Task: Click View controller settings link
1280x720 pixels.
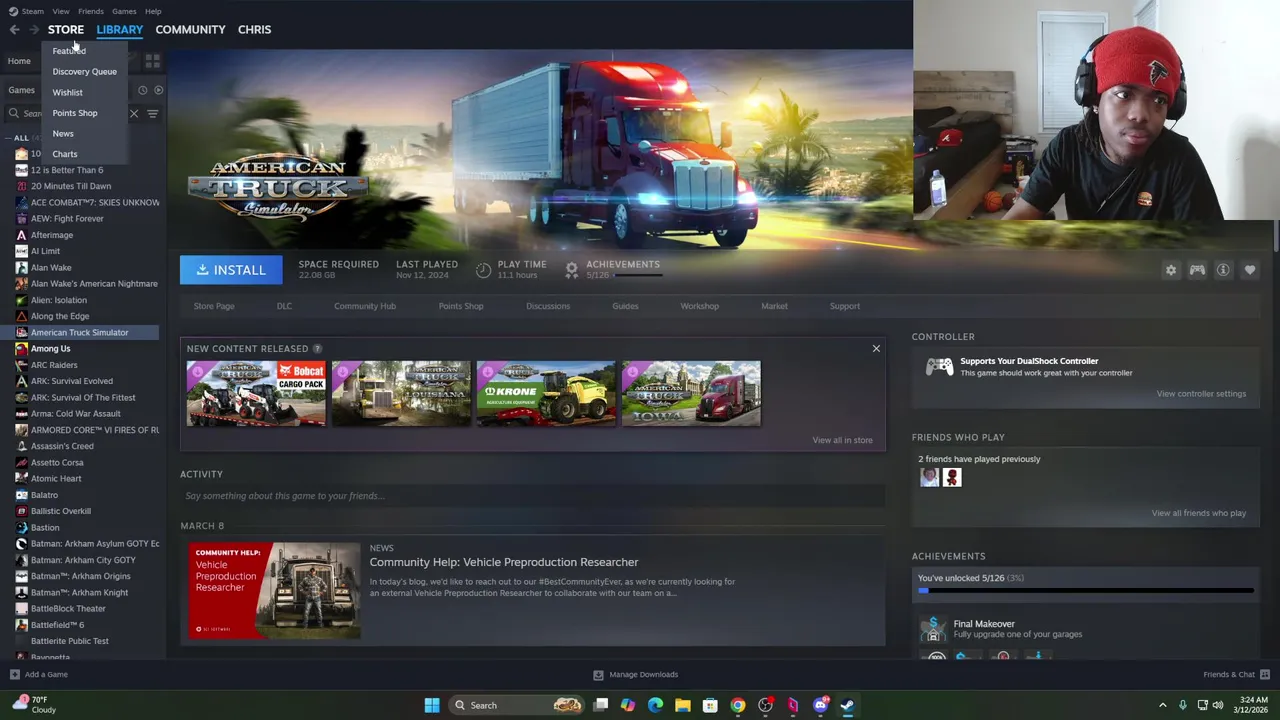Action: point(1201,394)
